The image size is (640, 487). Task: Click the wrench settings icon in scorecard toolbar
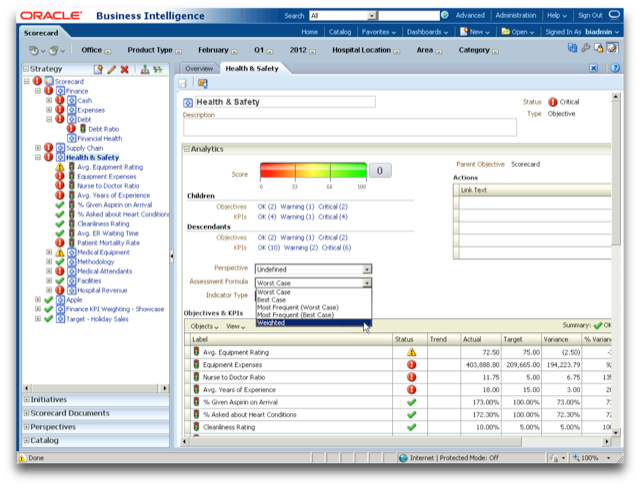point(584,49)
